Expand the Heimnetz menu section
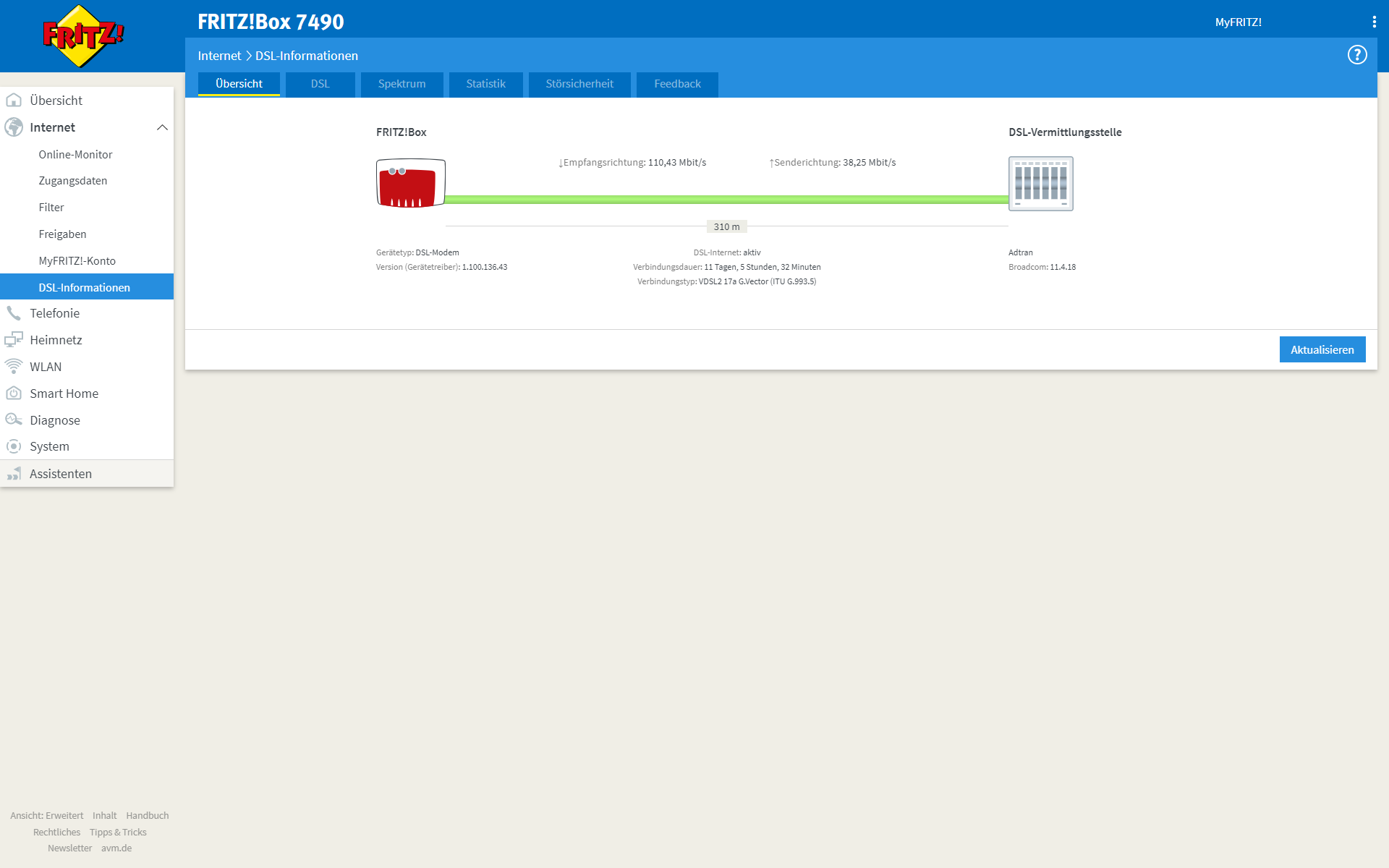The height and width of the screenshot is (868, 1389). pyautogui.click(x=56, y=340)
